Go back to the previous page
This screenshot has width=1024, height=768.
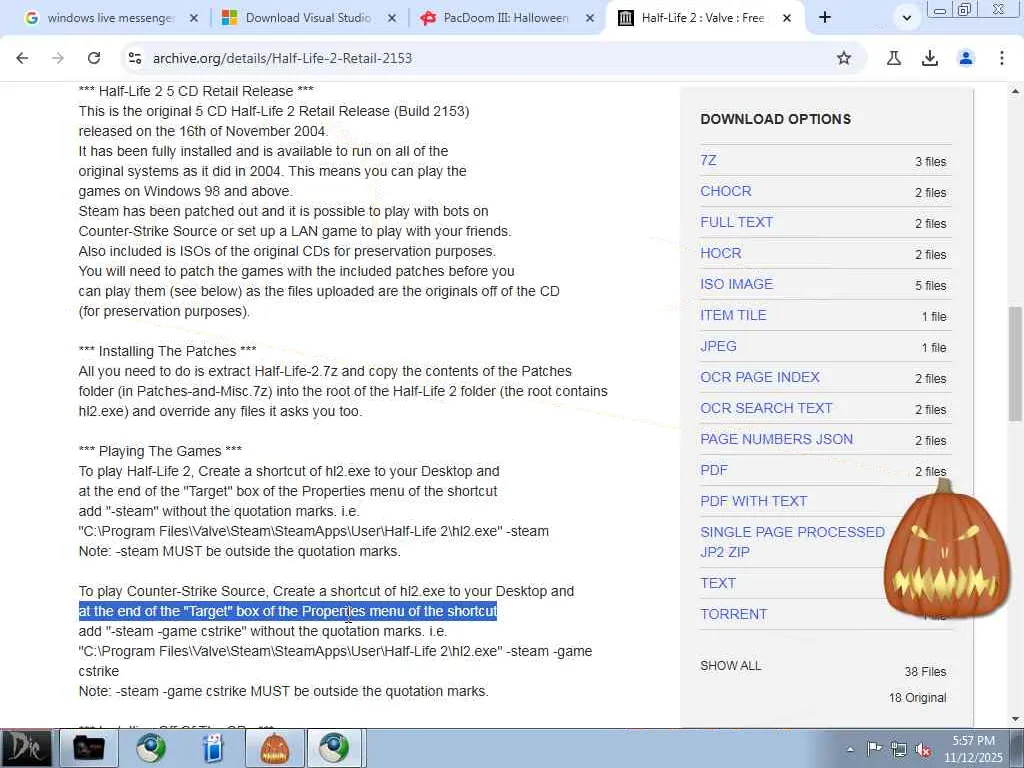(x=22, y=58)
